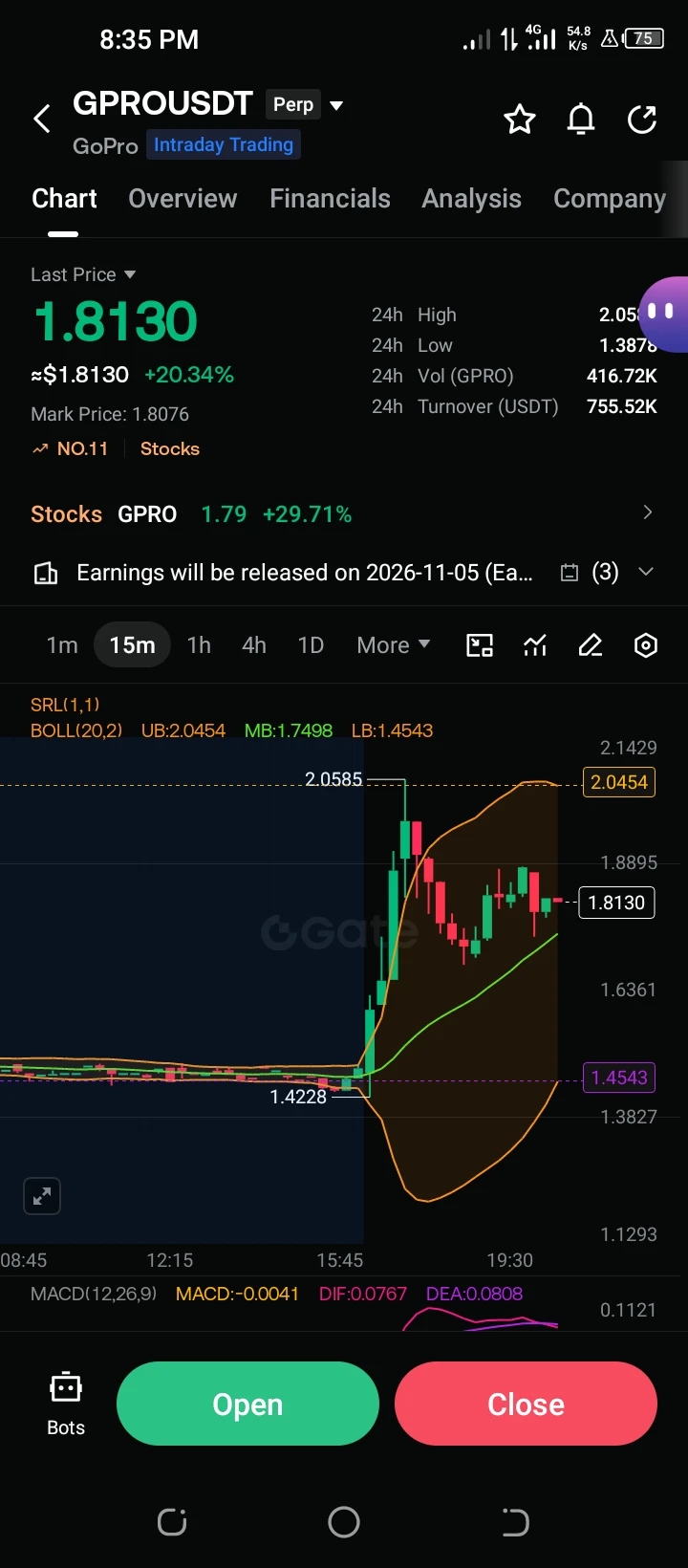Tap the large 1.8130 last price

pos(116,321)
